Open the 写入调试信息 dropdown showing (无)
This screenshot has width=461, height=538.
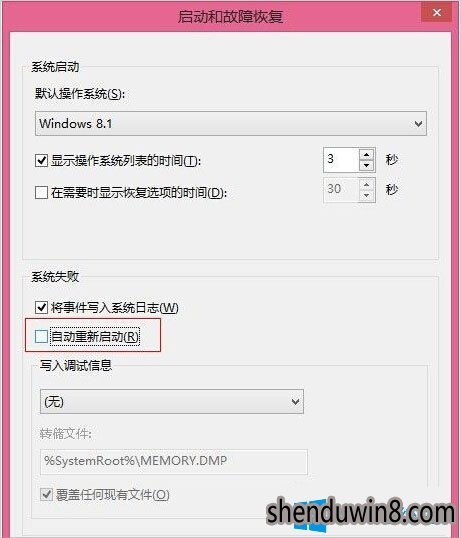(172, 401)
